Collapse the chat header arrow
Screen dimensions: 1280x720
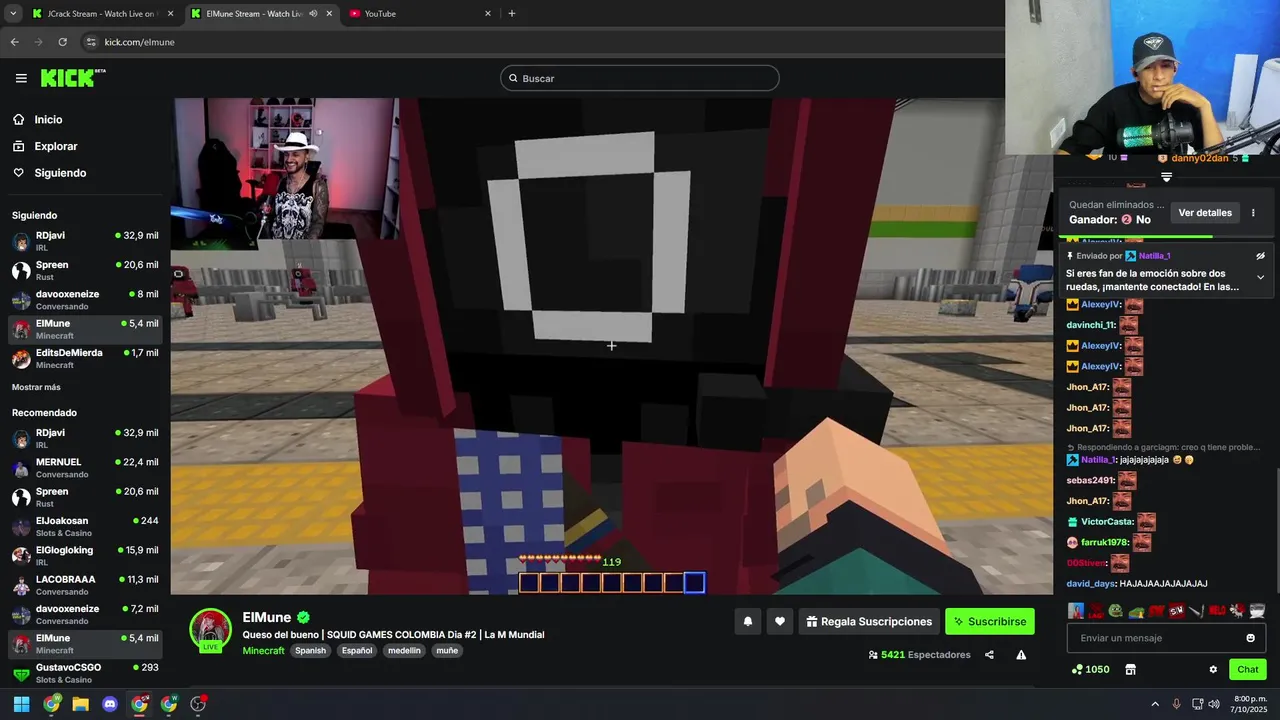(1166, 177)
